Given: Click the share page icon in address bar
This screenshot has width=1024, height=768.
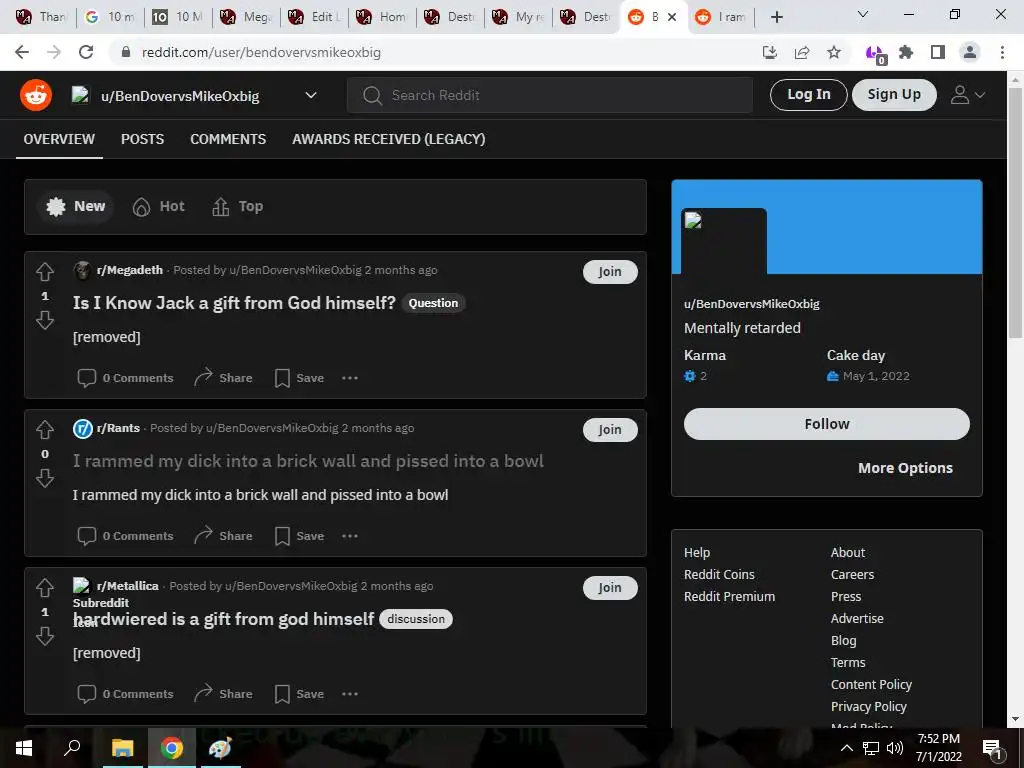Looking at the screenshot, I should click(802, 52).
